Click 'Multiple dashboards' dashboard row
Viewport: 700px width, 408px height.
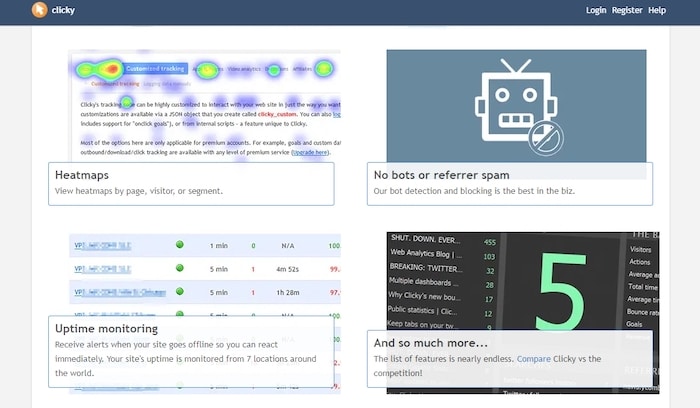tap(423, 282)
